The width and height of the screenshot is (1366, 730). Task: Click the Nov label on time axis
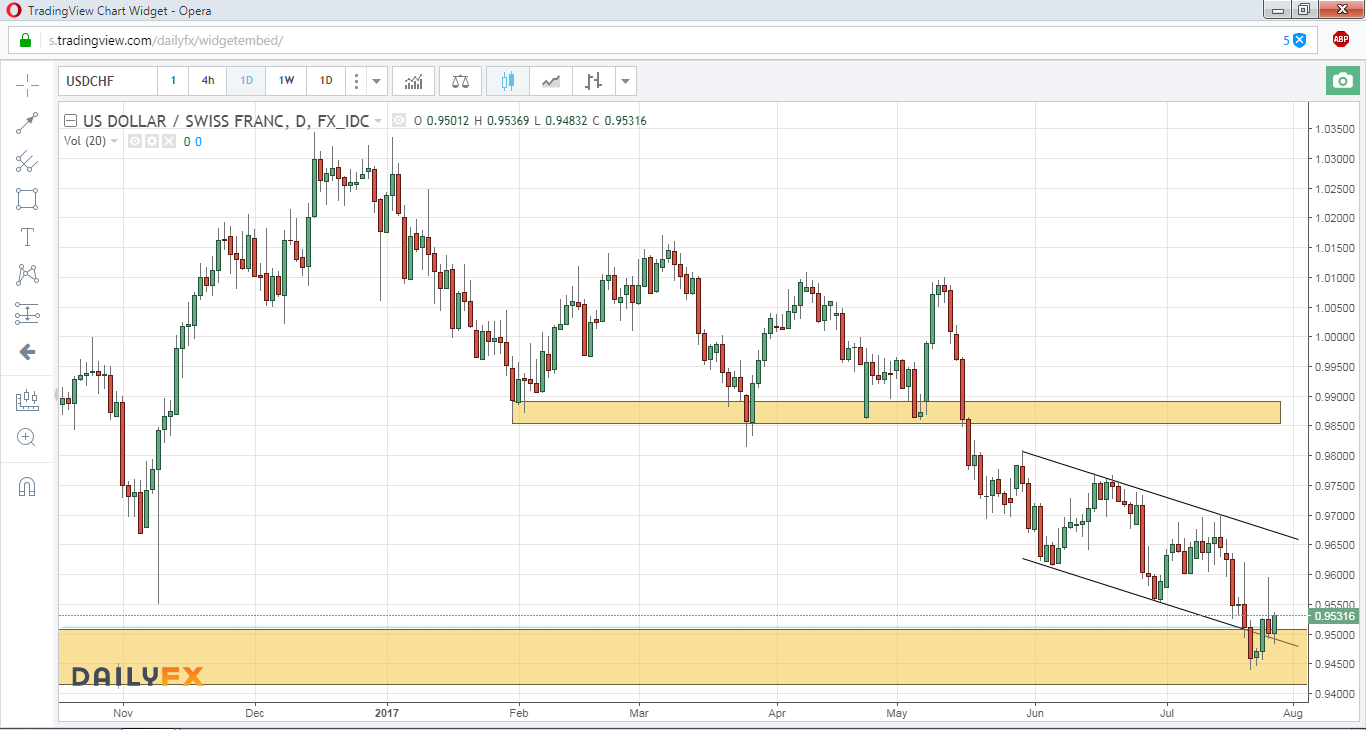pyautogui.click(x=123, y=713)
